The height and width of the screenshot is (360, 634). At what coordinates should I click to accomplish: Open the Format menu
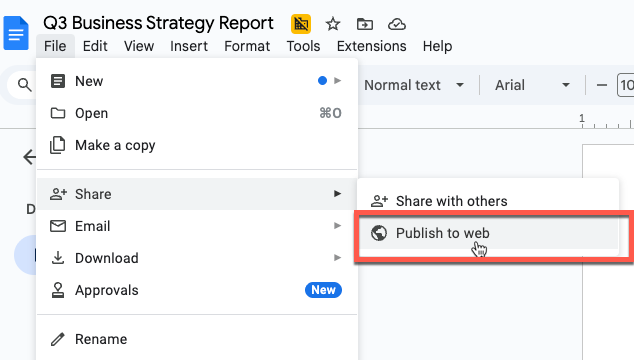[x=247, y=46]
